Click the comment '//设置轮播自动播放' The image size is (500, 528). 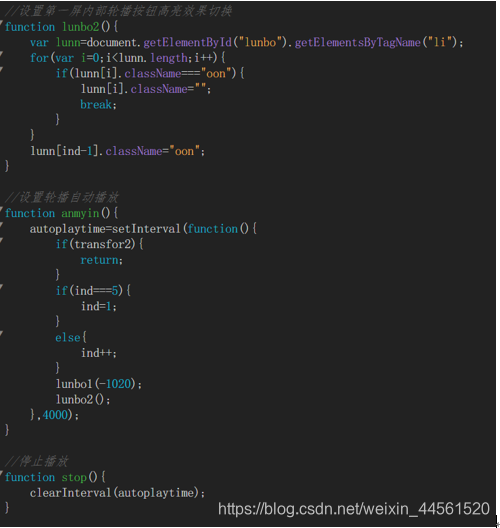pyautogui.click(x=62, y=197)
